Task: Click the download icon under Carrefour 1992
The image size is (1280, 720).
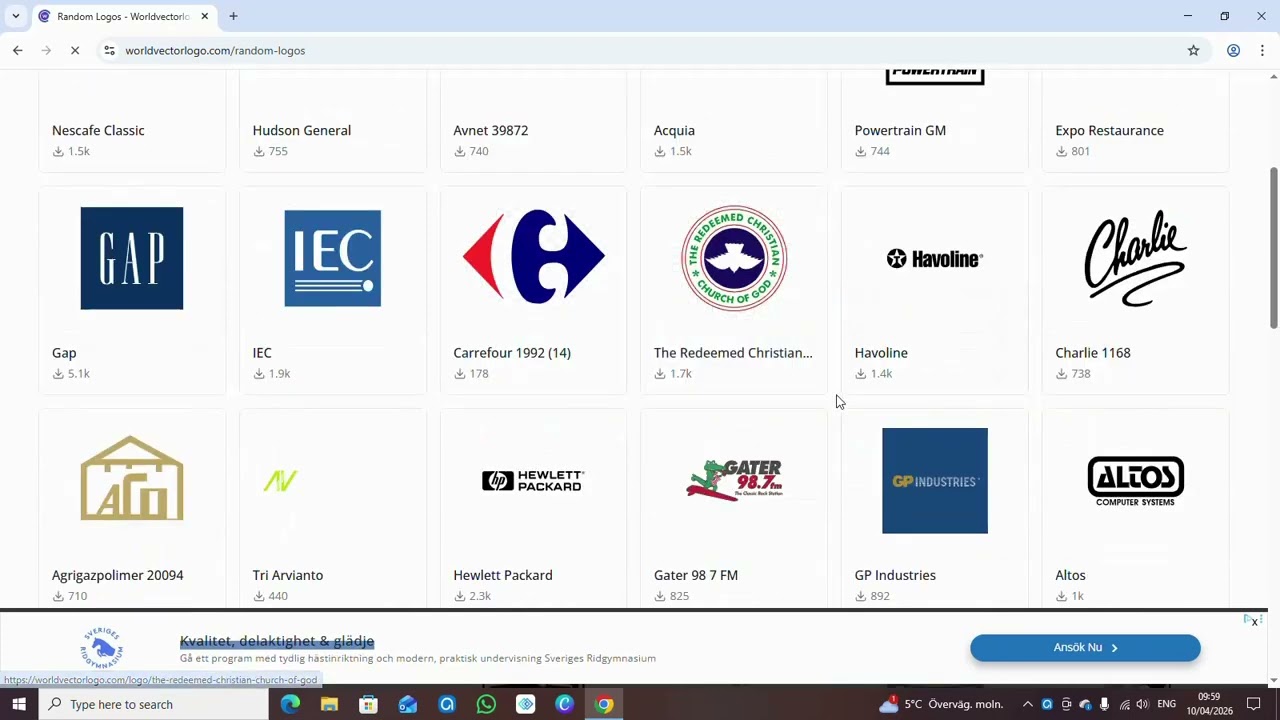Action: pyautogui.click(x=460, y=374)
